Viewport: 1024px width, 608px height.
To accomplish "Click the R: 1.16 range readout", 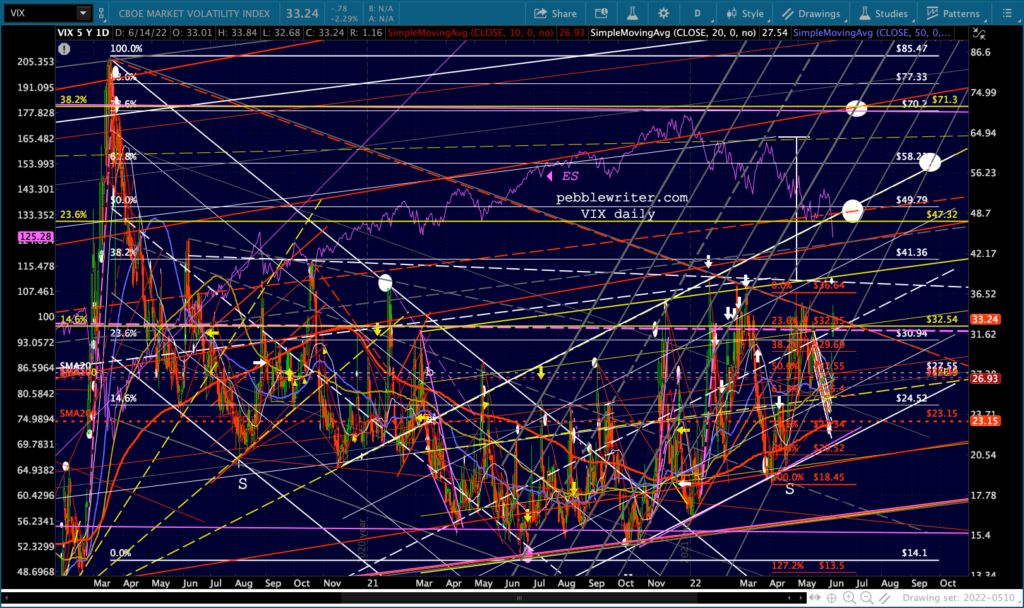I will click(x=365, y=32).
